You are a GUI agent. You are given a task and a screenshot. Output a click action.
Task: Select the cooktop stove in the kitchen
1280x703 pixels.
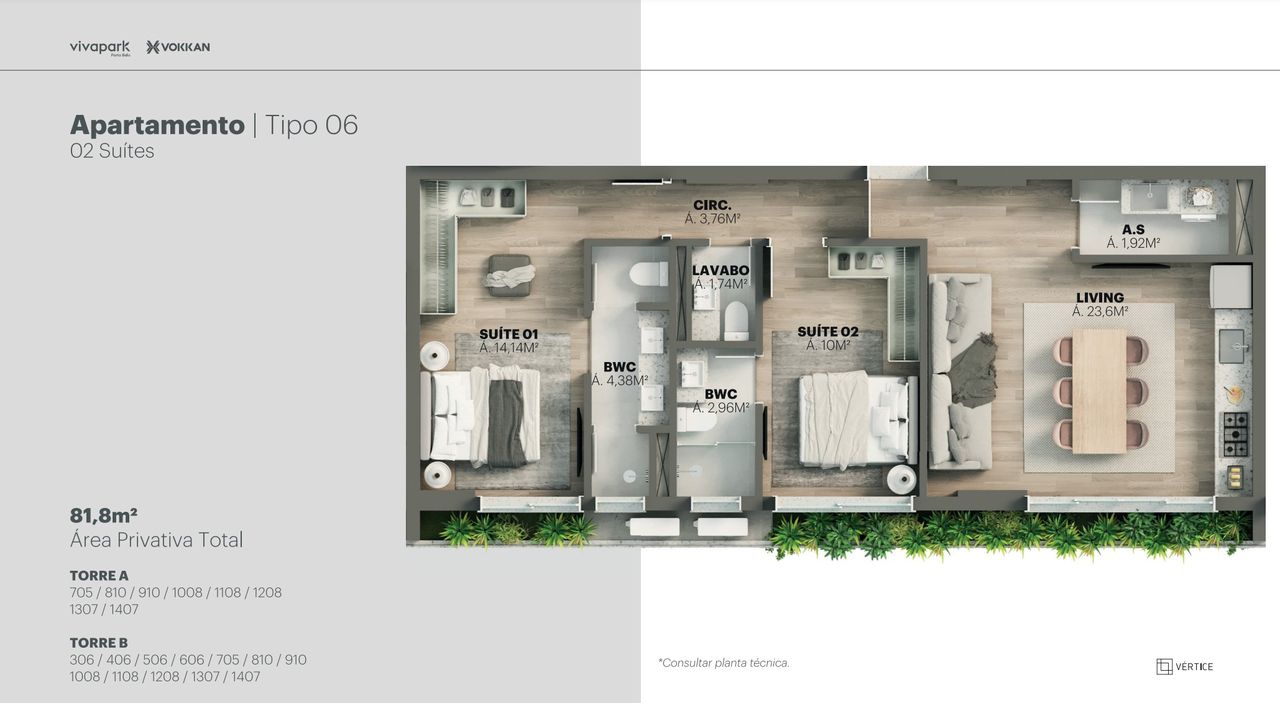(1236, 433)
